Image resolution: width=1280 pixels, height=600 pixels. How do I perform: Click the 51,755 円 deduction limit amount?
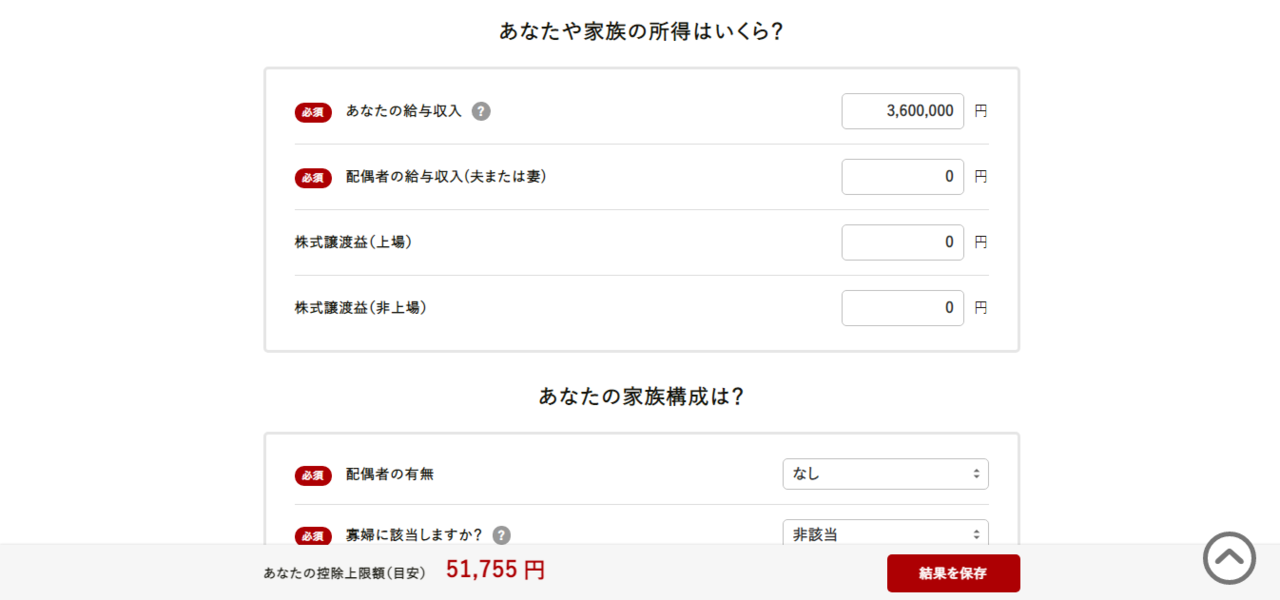coord(496,570)
